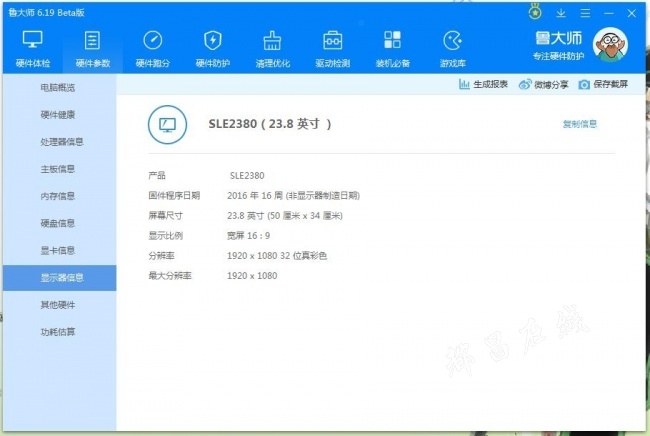Click the value '2016 年 16 周 (非显示器制造日期)'
Screen dimensions: 650x436
click(293, 196)
